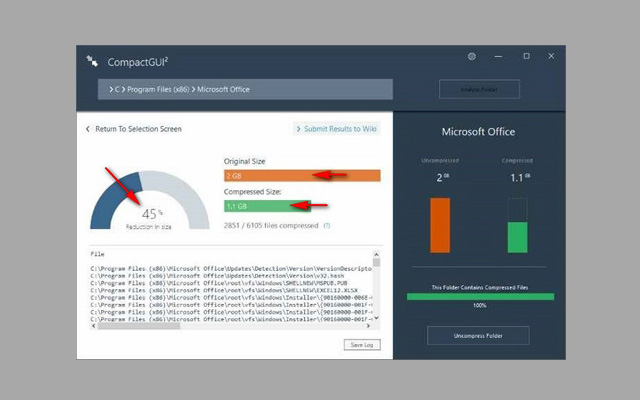Go back via Return To Selection Screen

138,129
